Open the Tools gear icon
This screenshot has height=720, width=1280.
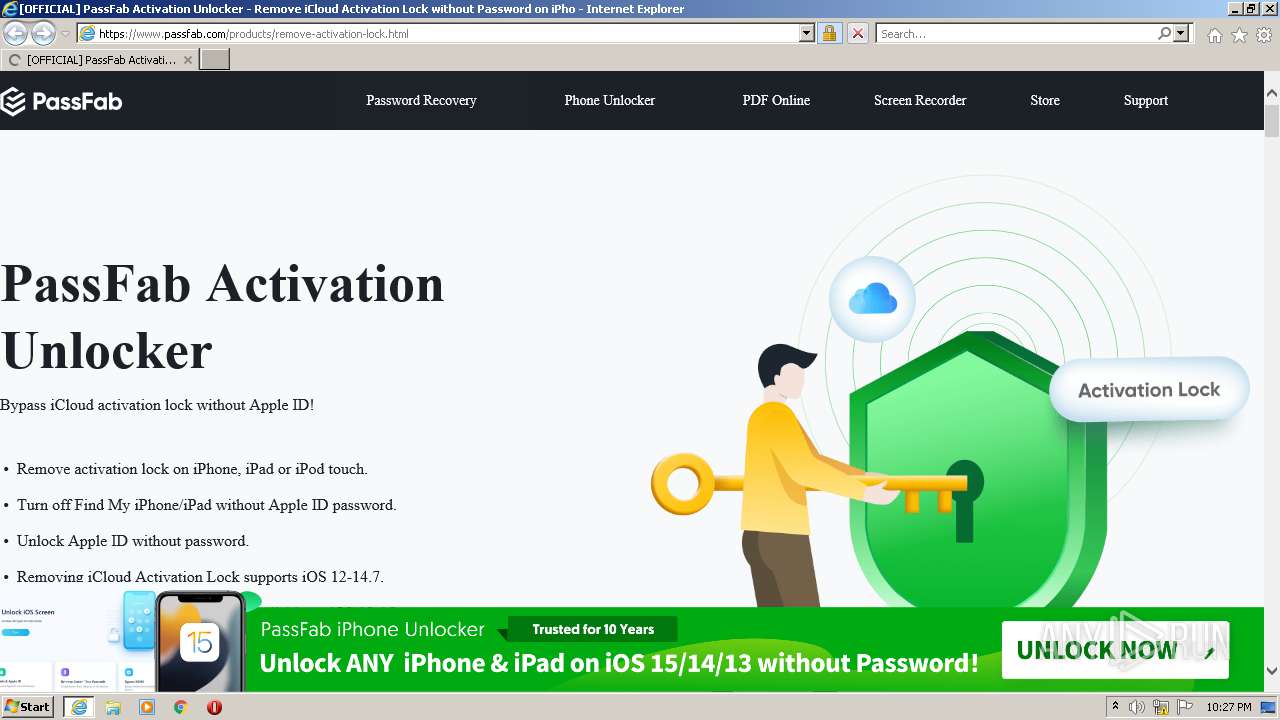(1264, 35)
